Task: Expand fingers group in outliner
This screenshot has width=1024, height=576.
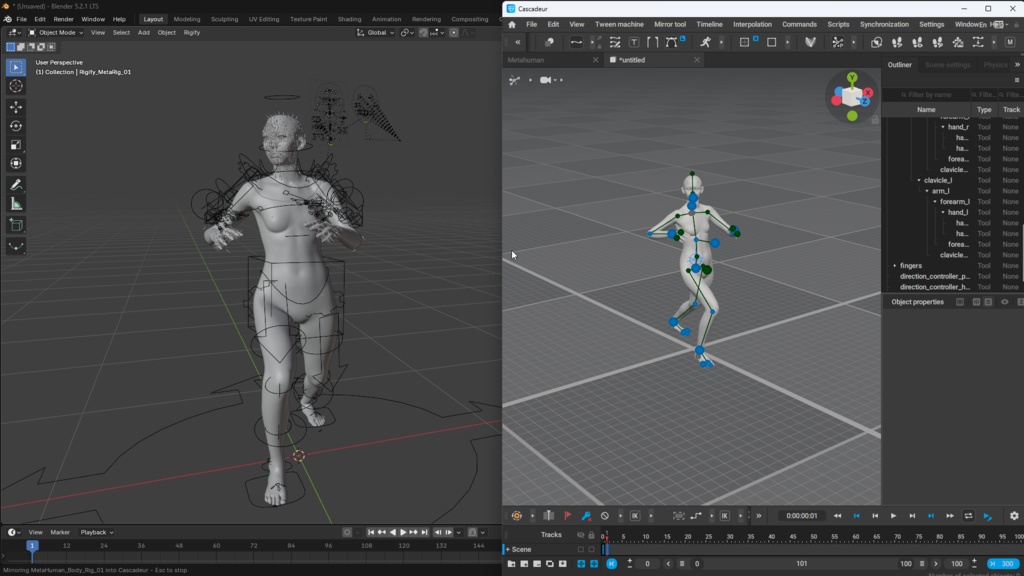Action: coord(895,266)
